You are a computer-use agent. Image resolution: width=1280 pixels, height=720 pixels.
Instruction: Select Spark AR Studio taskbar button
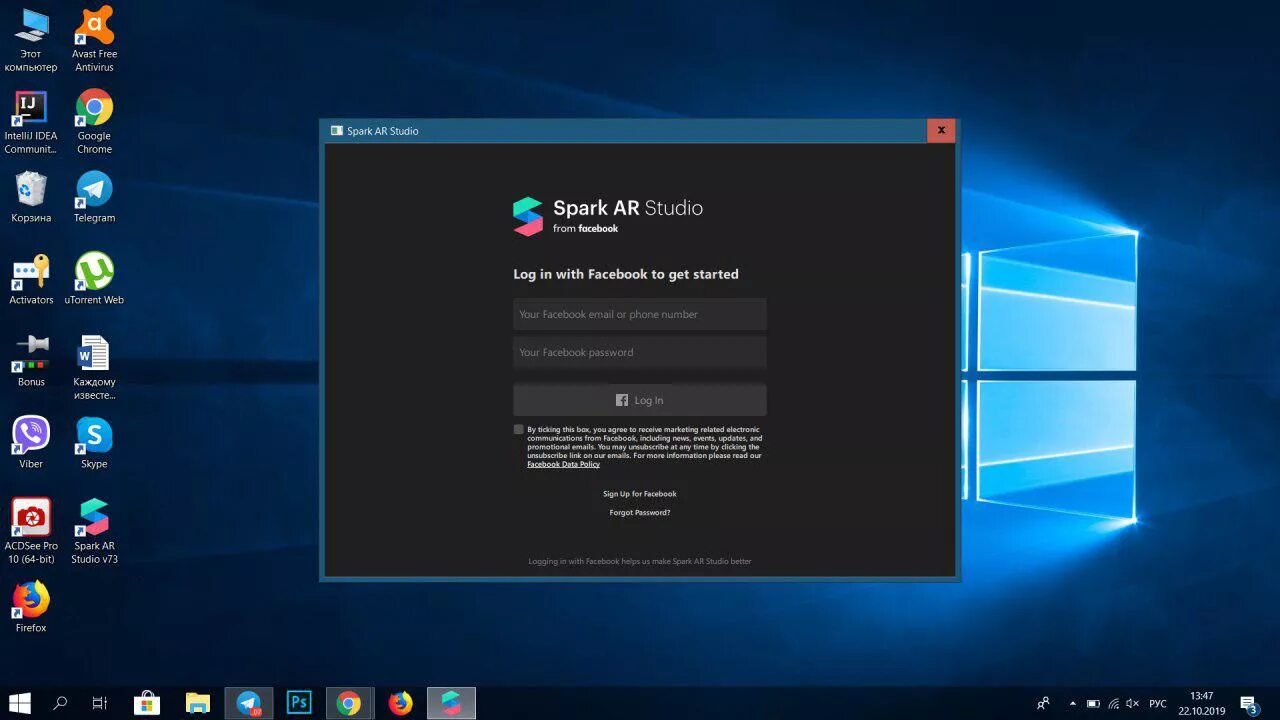click(x=451, y=703)
